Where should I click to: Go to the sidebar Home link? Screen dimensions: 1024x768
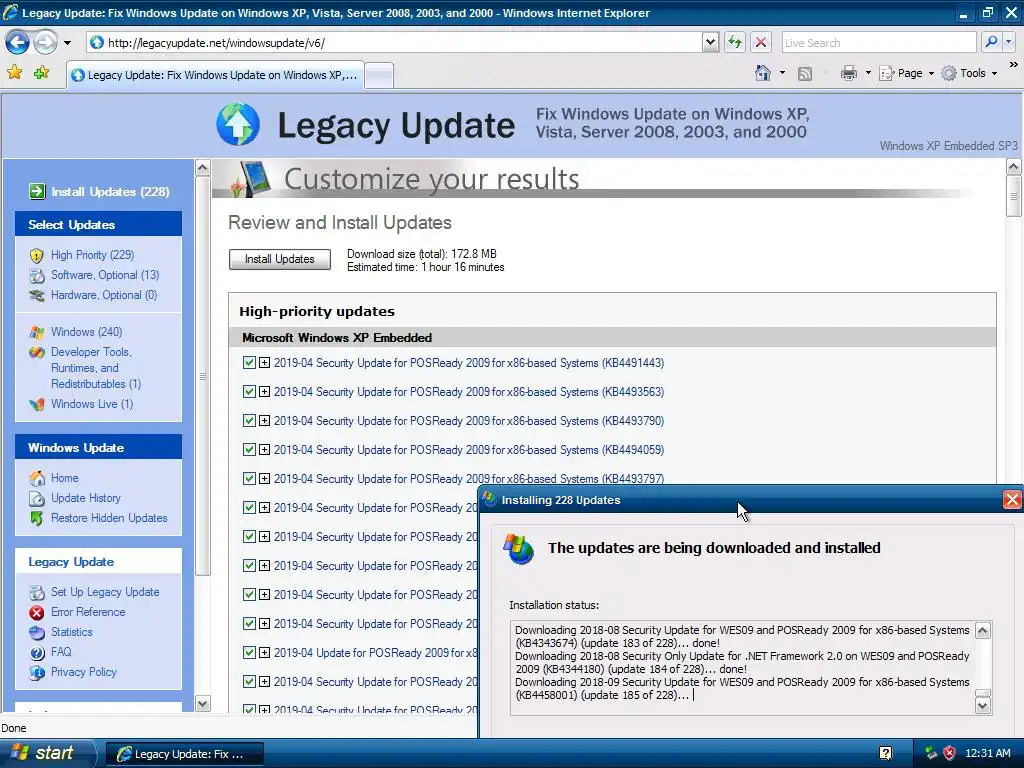pos(65,478)
